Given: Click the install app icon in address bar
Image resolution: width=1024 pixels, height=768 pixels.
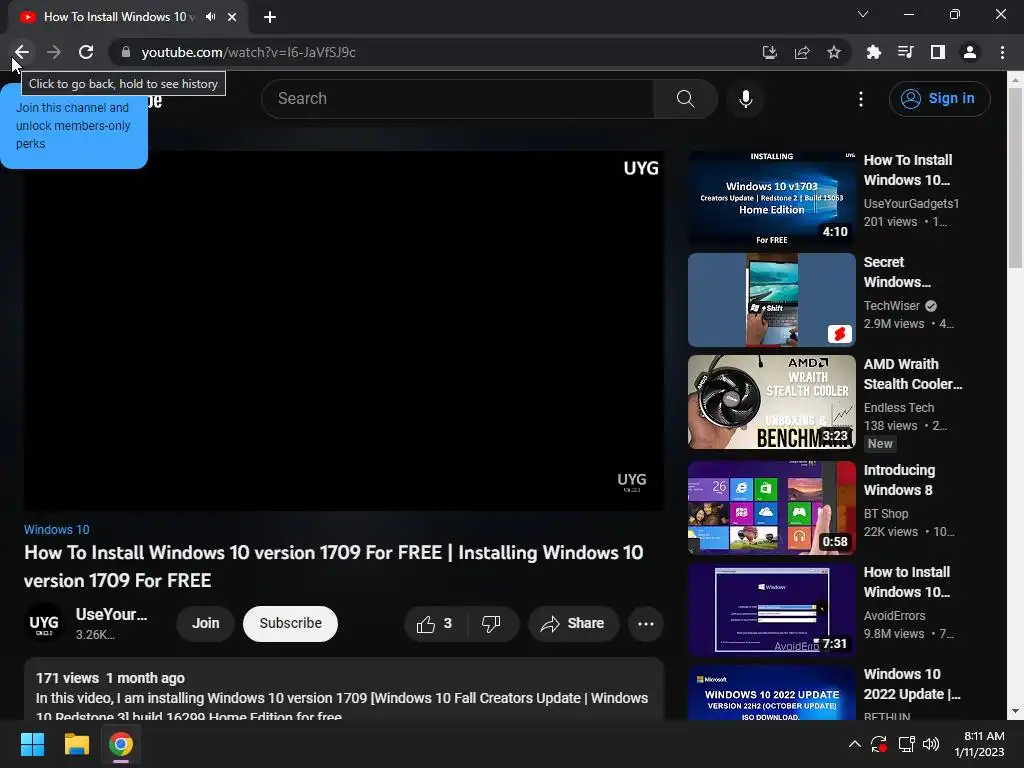Looking at the screenshot, I should point(770,52).
